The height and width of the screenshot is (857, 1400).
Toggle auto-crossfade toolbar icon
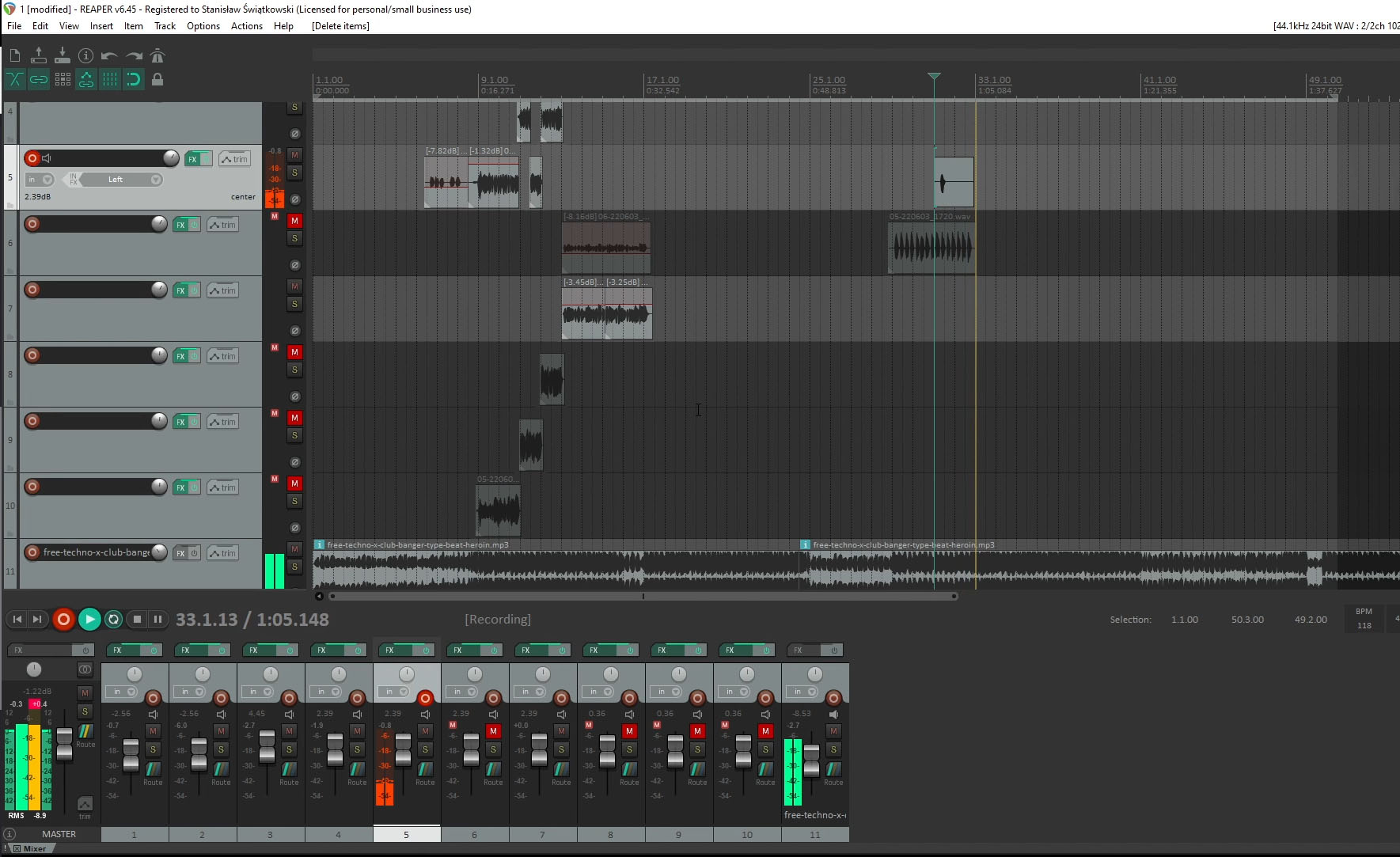click(14, 79)
